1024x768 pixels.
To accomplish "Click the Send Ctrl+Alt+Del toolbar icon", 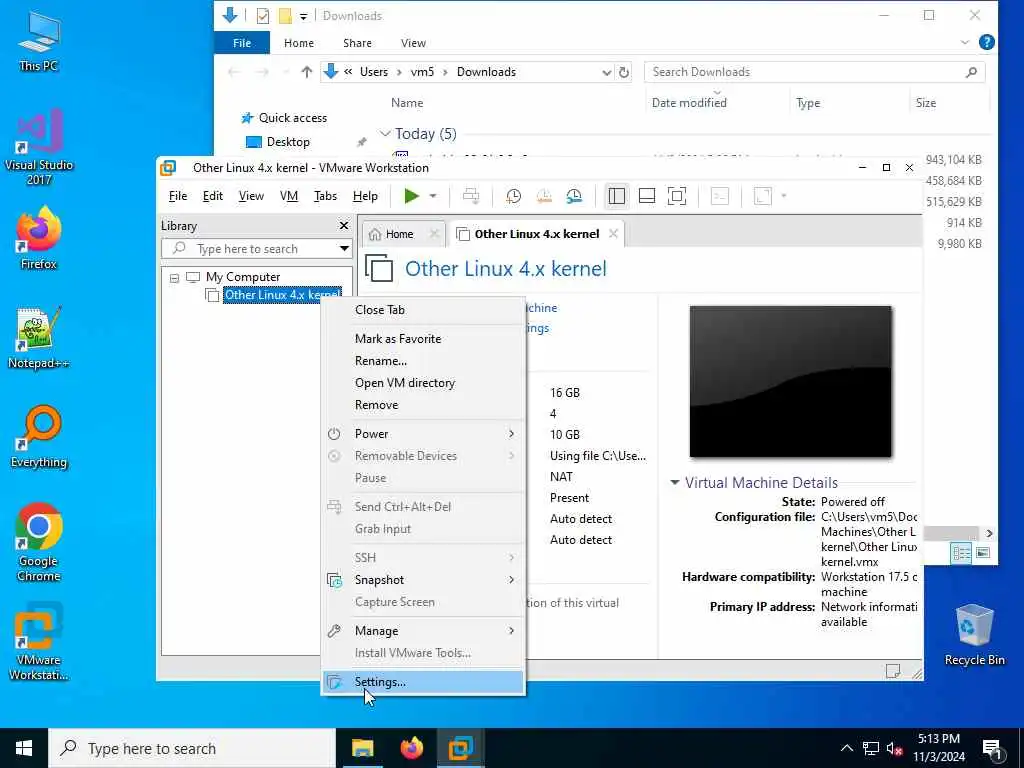I will pos(470,196).
